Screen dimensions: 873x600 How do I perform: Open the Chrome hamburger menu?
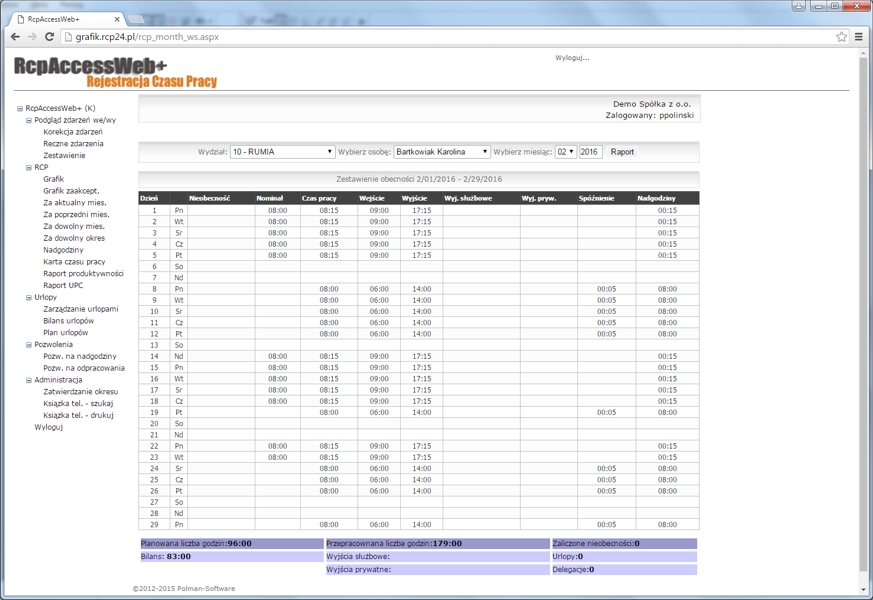click(859, 37)
